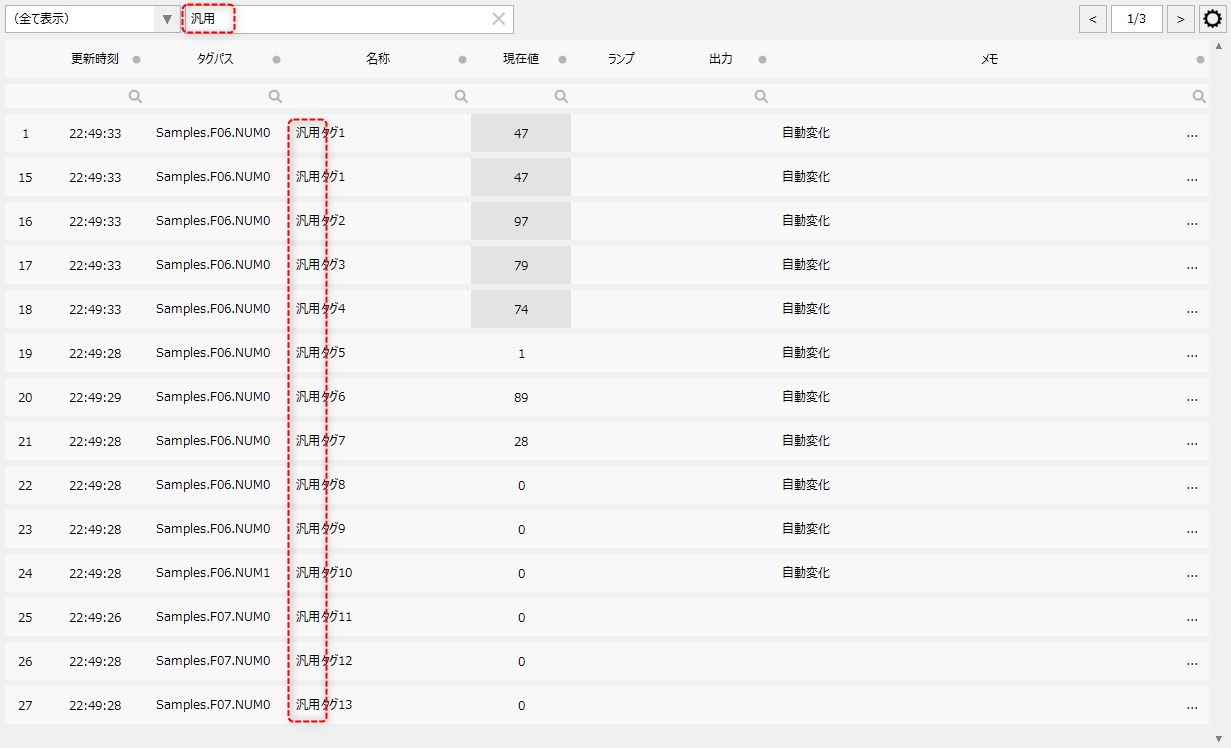
Task: Click the magnifier icon under メモ column
Action: (1199, 95)
